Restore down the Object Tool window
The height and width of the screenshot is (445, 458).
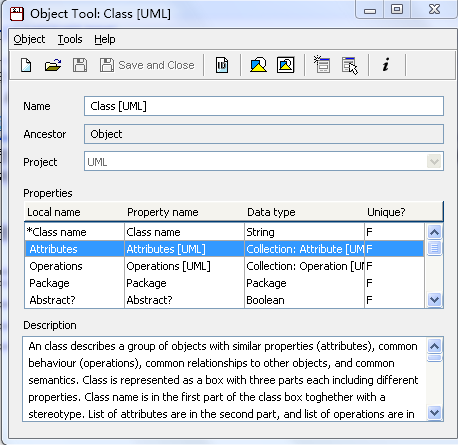(397, 9)
